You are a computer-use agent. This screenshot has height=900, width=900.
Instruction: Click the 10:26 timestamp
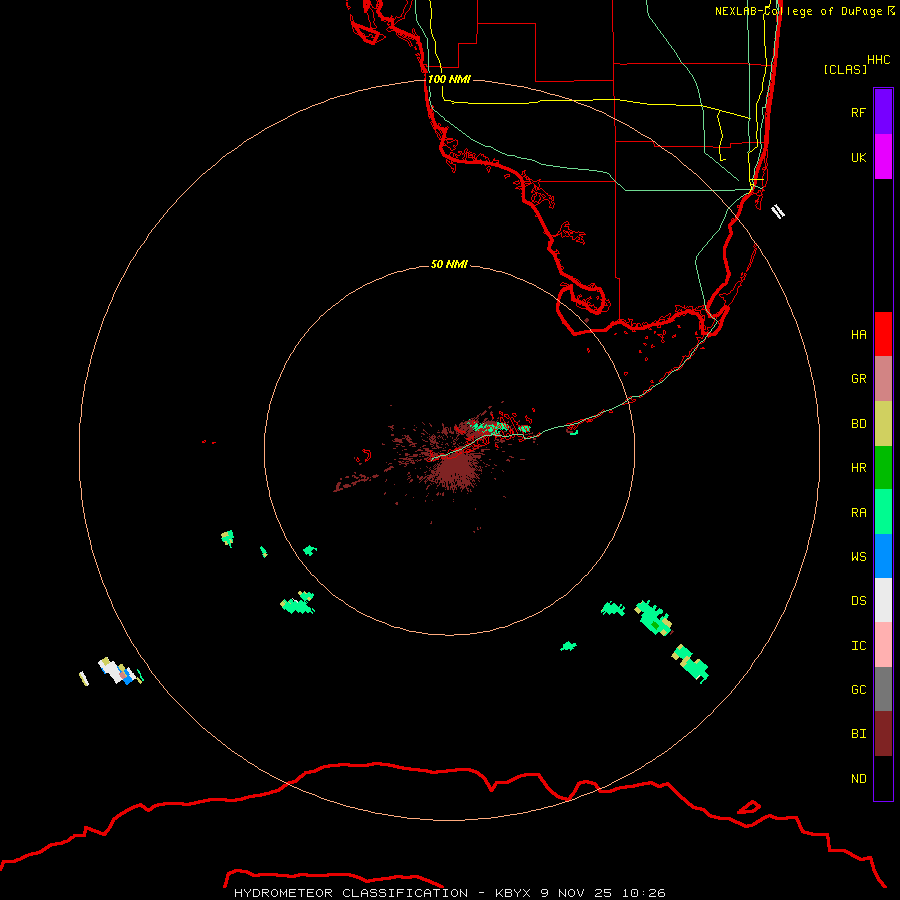point(644,893)
